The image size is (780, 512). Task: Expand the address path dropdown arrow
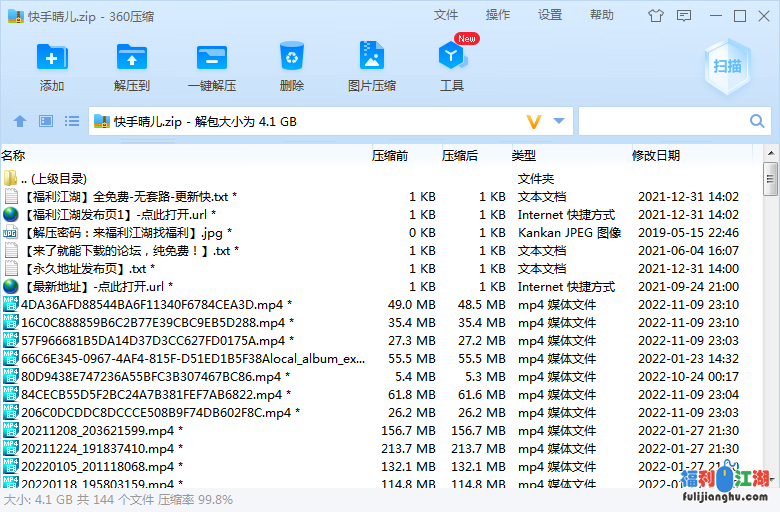559,122
